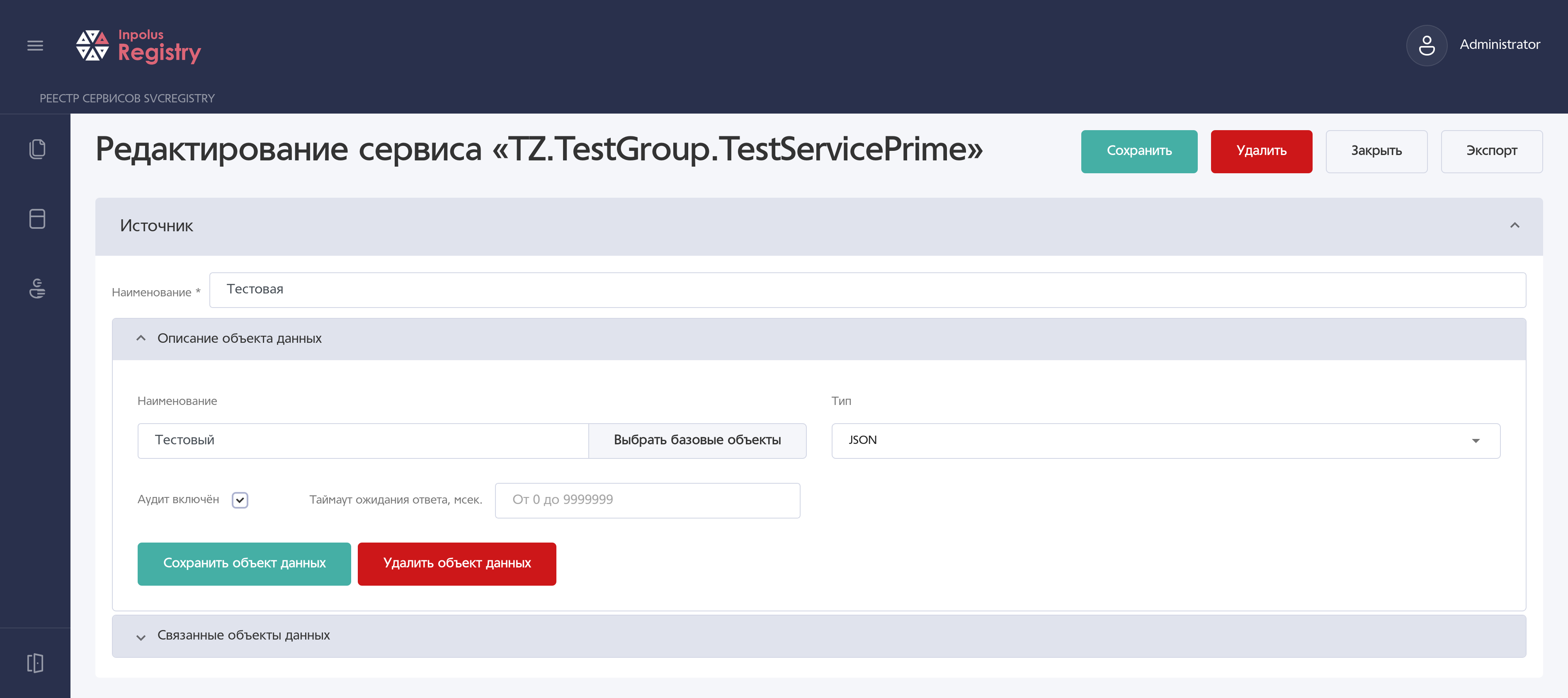The width and height of the screenshot is (1568, 698).
Task: Click "Выбрать базовые объекты" button
Action: tap(697, 441)
